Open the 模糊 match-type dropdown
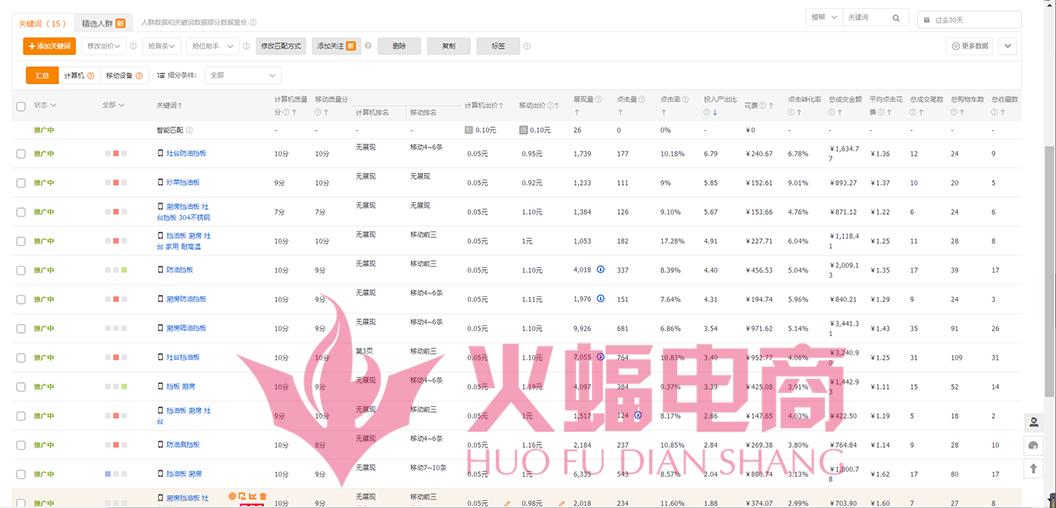Image resolution: width=1056 pixels, height=508 pixels. pos(824,18)
